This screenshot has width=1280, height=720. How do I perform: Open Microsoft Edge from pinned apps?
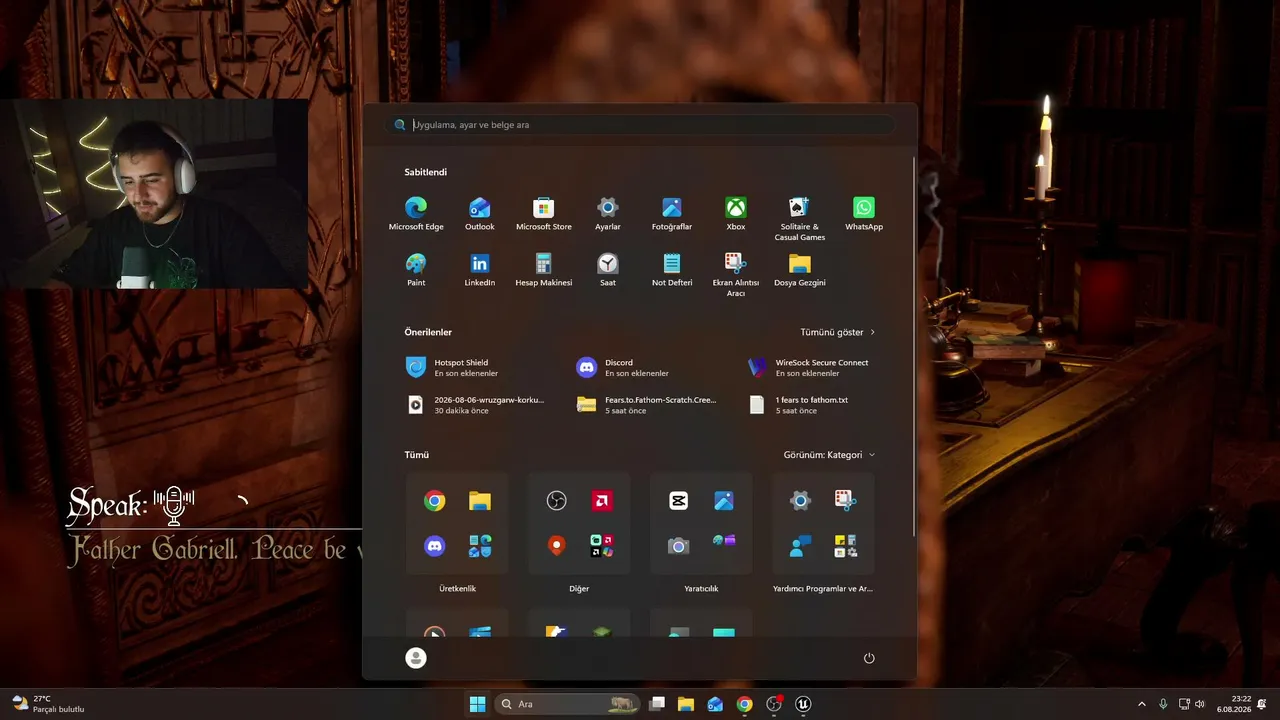416,214
